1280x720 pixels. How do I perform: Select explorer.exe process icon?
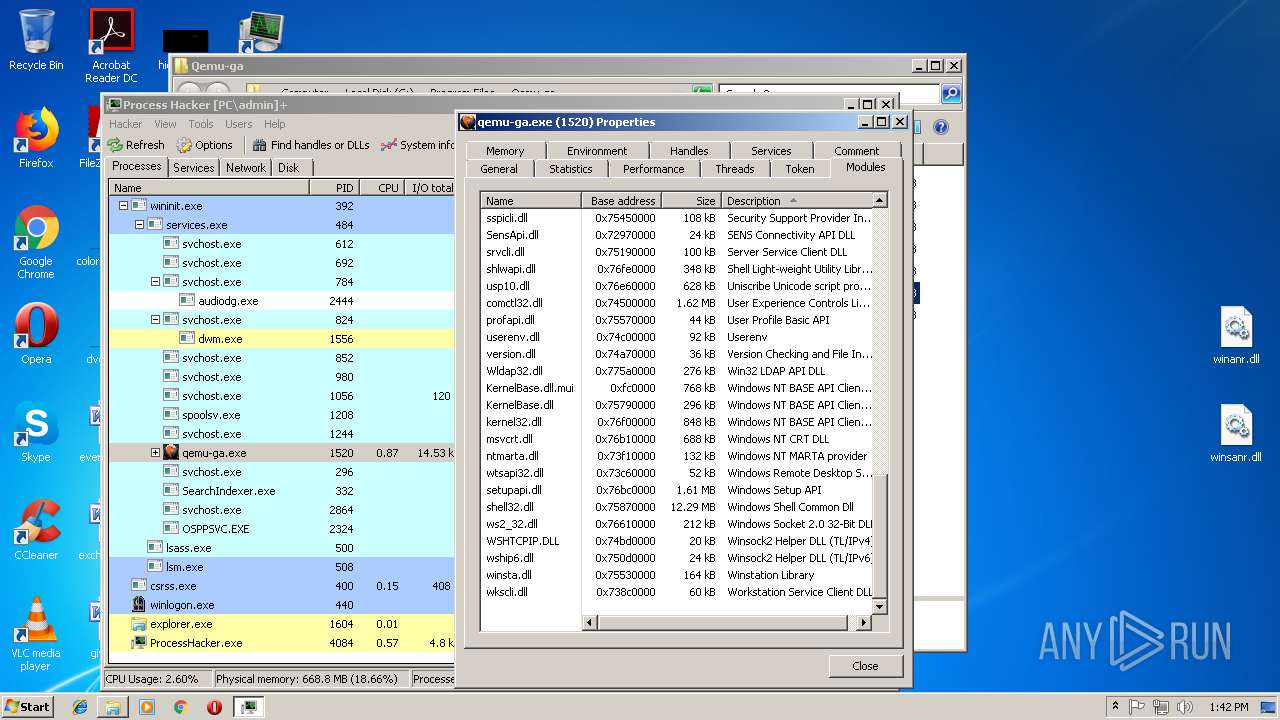tap(139, 624)
